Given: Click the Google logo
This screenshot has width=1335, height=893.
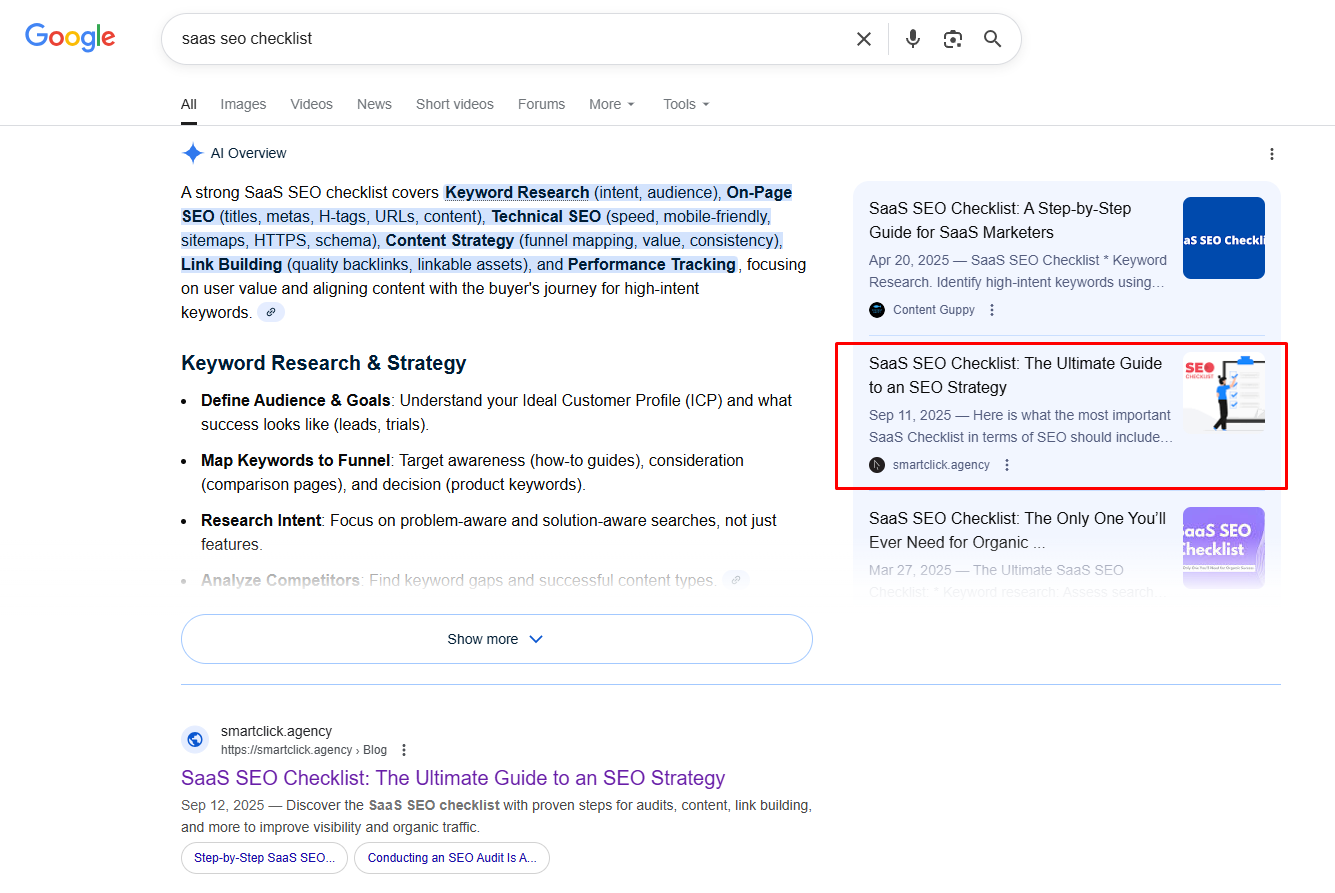Looking at the screenshot, I should [70, 38].
